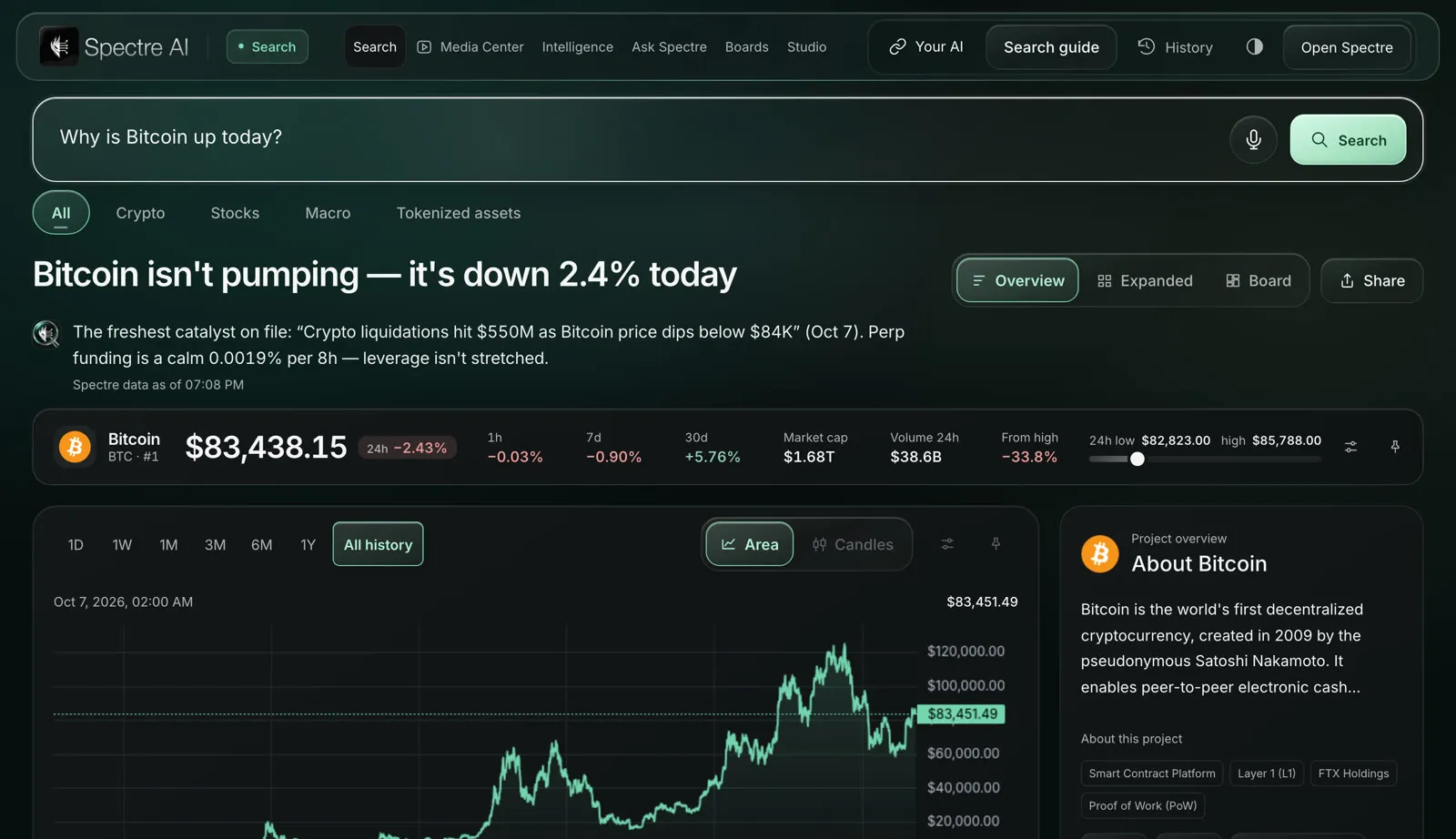
Task: Click the Bitcoin coin icon in ticker row
Action: 75,447
